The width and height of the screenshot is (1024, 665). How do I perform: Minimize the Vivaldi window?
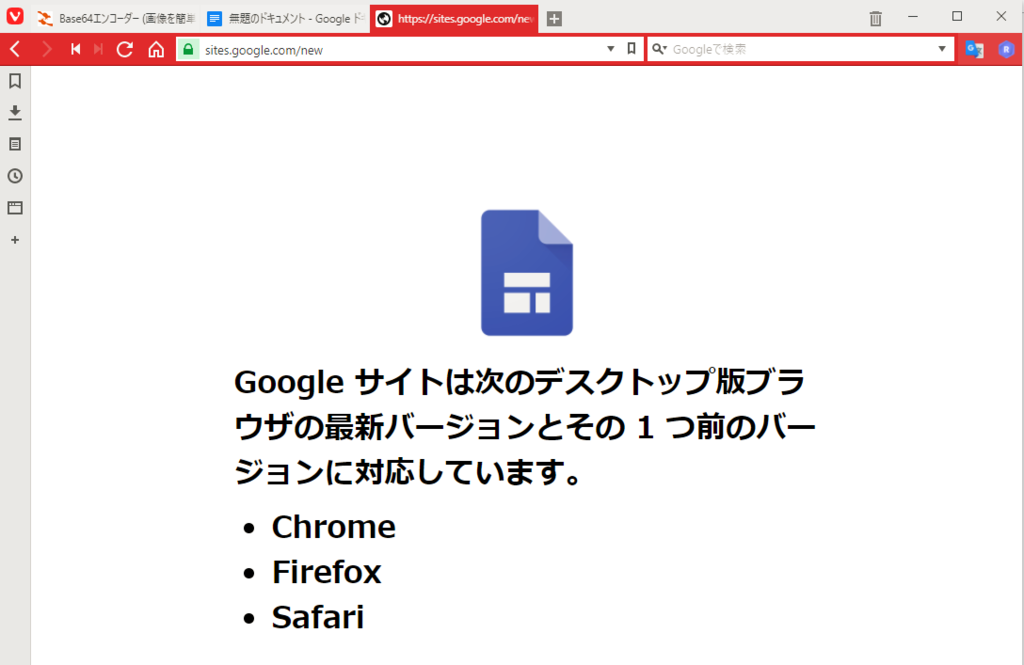click(913, 16)
